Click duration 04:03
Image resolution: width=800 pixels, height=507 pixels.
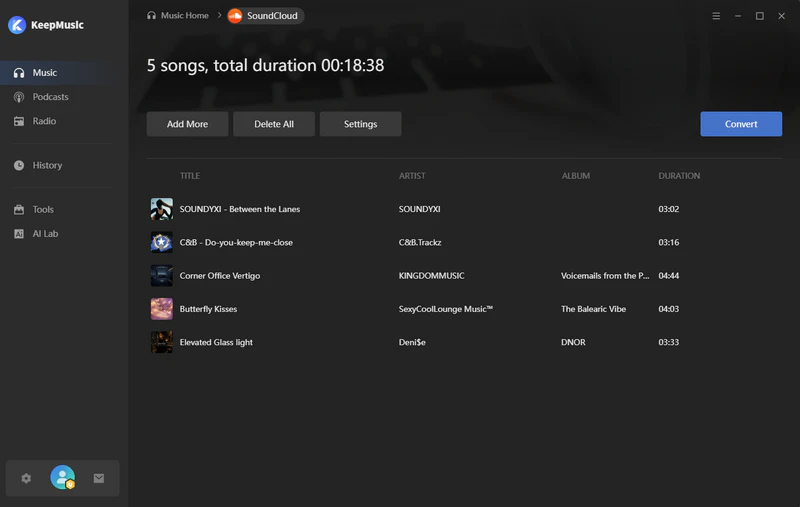668,309
